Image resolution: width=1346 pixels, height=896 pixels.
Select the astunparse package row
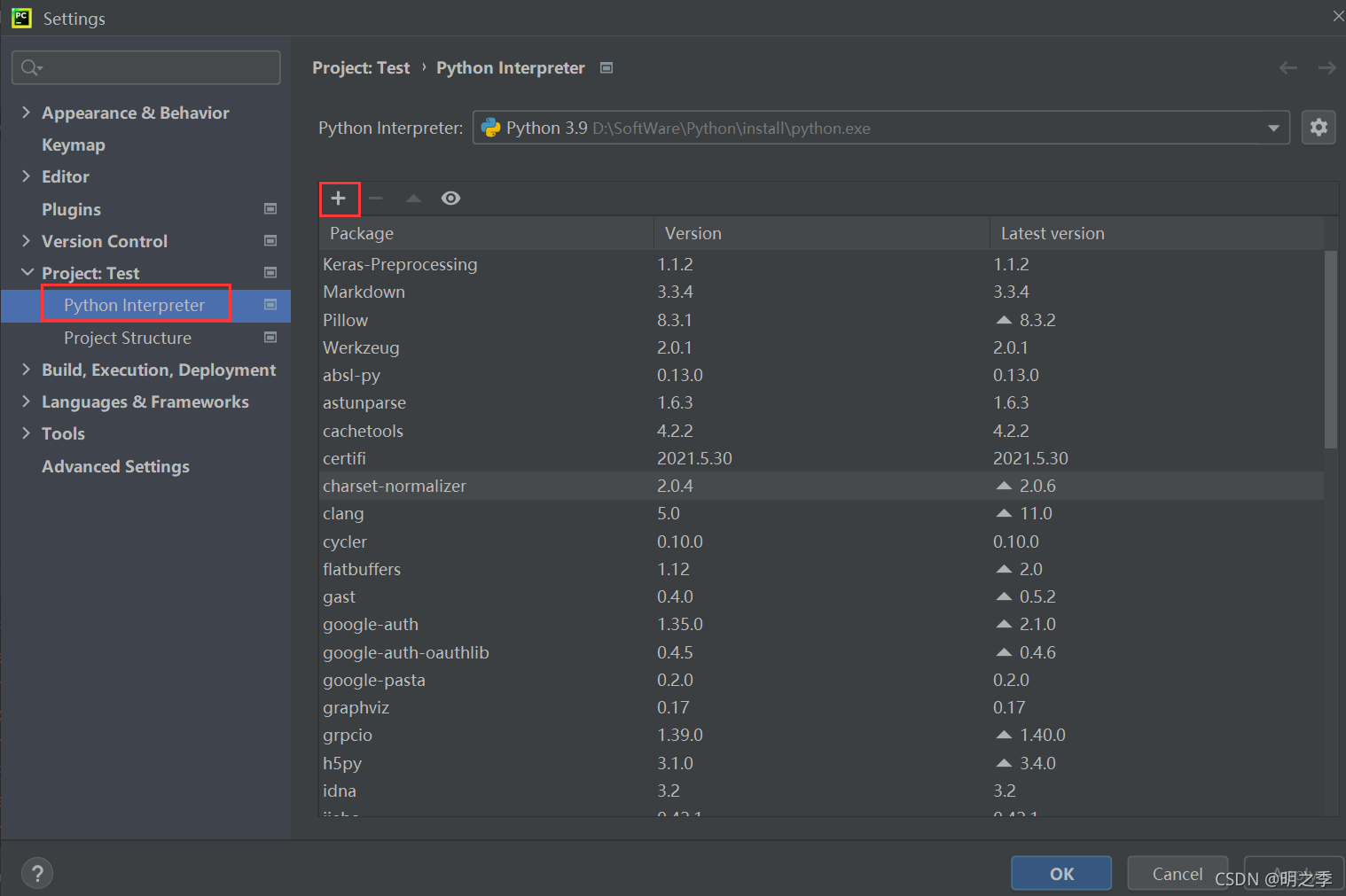[821, 402]
